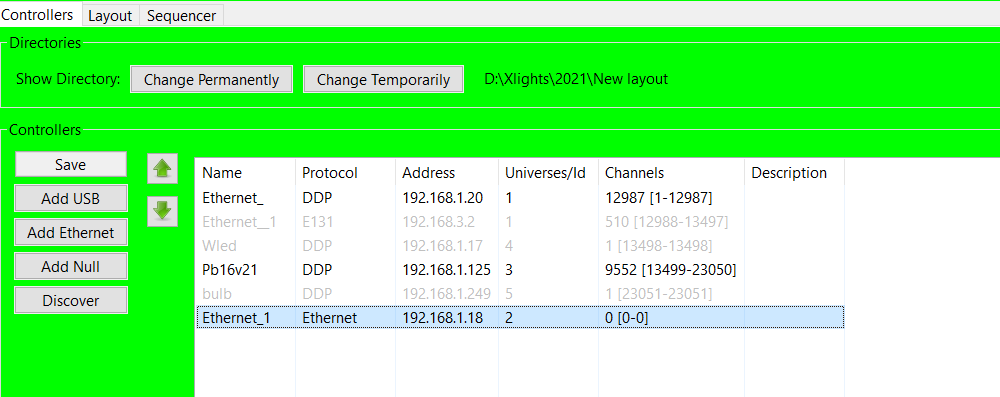Click the Change Permanently button
Viewport: 1000px width, 397px height.
[212, 80]
